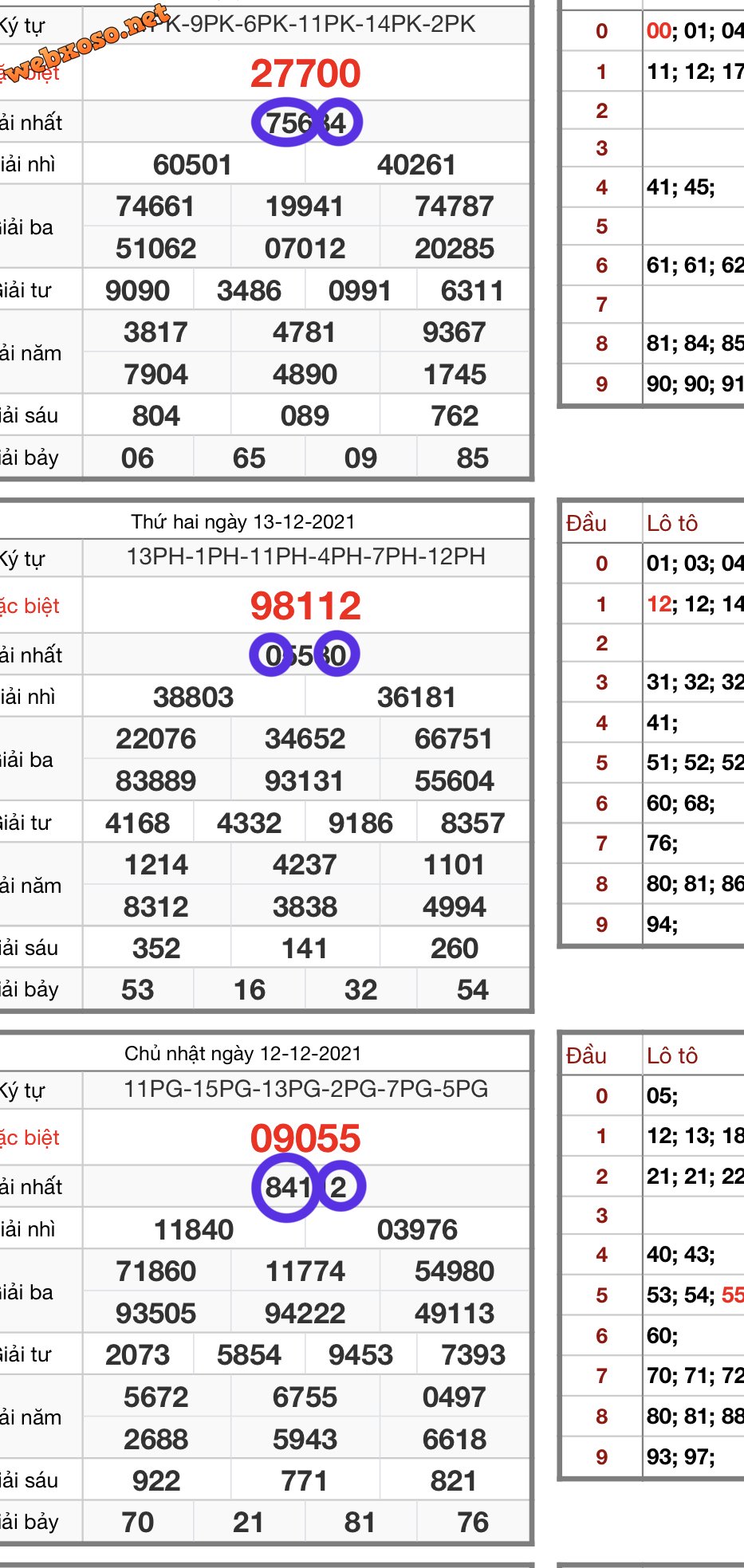This screenshot has height=1568, width=744.
Task: Click the number 7393
Action: pyautogui.click(x=472, y=1355)
